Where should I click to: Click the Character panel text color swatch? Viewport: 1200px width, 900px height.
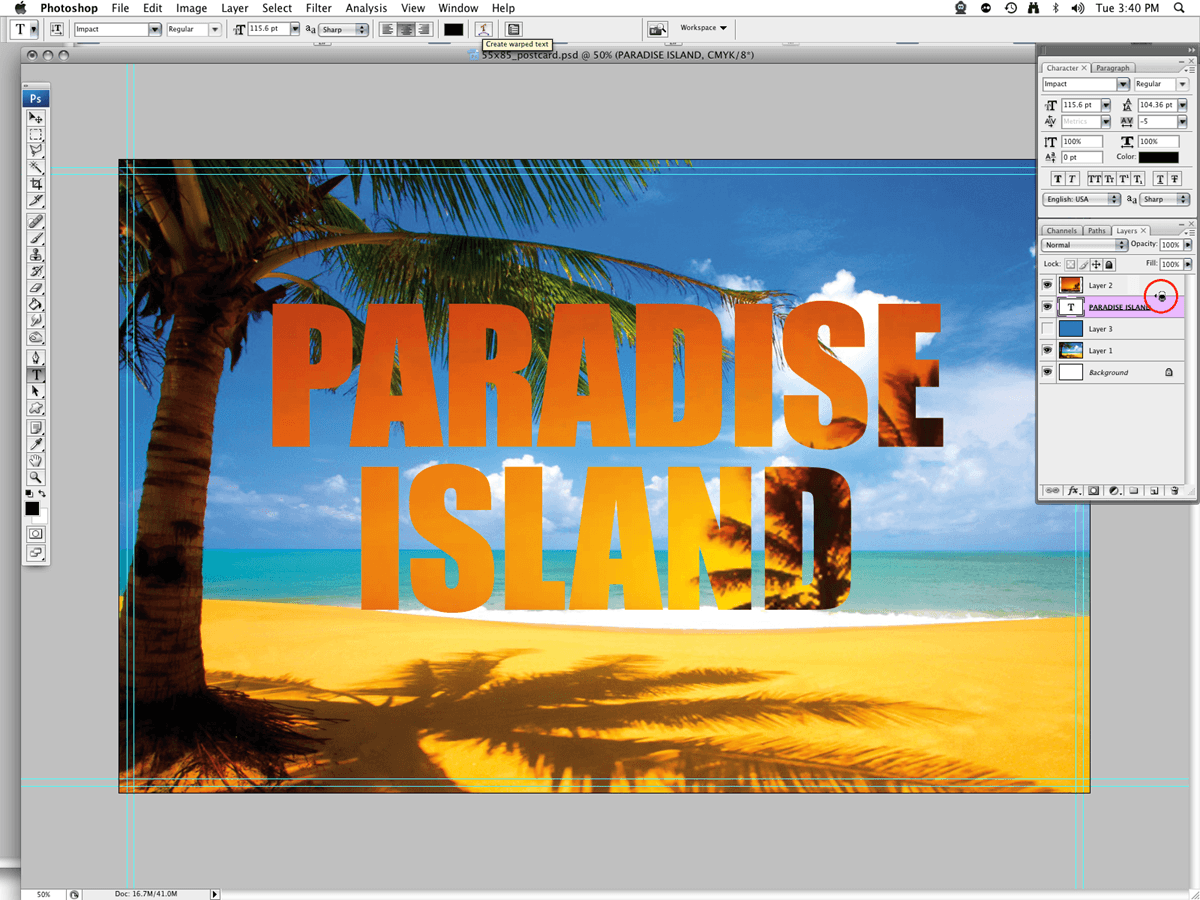(1158, 157)
